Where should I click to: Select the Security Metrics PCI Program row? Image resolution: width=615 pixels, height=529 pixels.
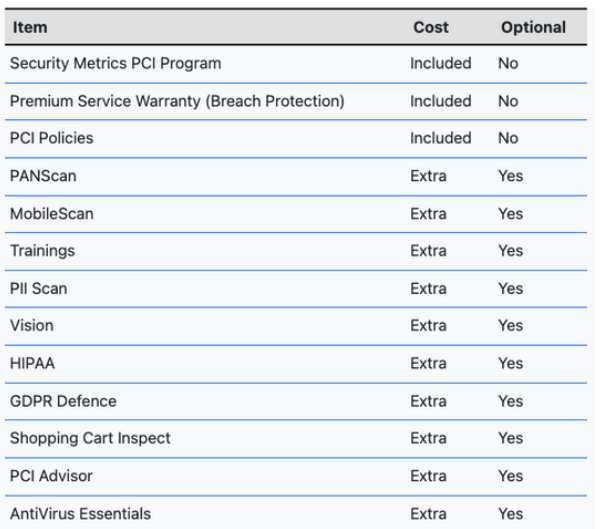pyautogui.click(x=115, y=63)
